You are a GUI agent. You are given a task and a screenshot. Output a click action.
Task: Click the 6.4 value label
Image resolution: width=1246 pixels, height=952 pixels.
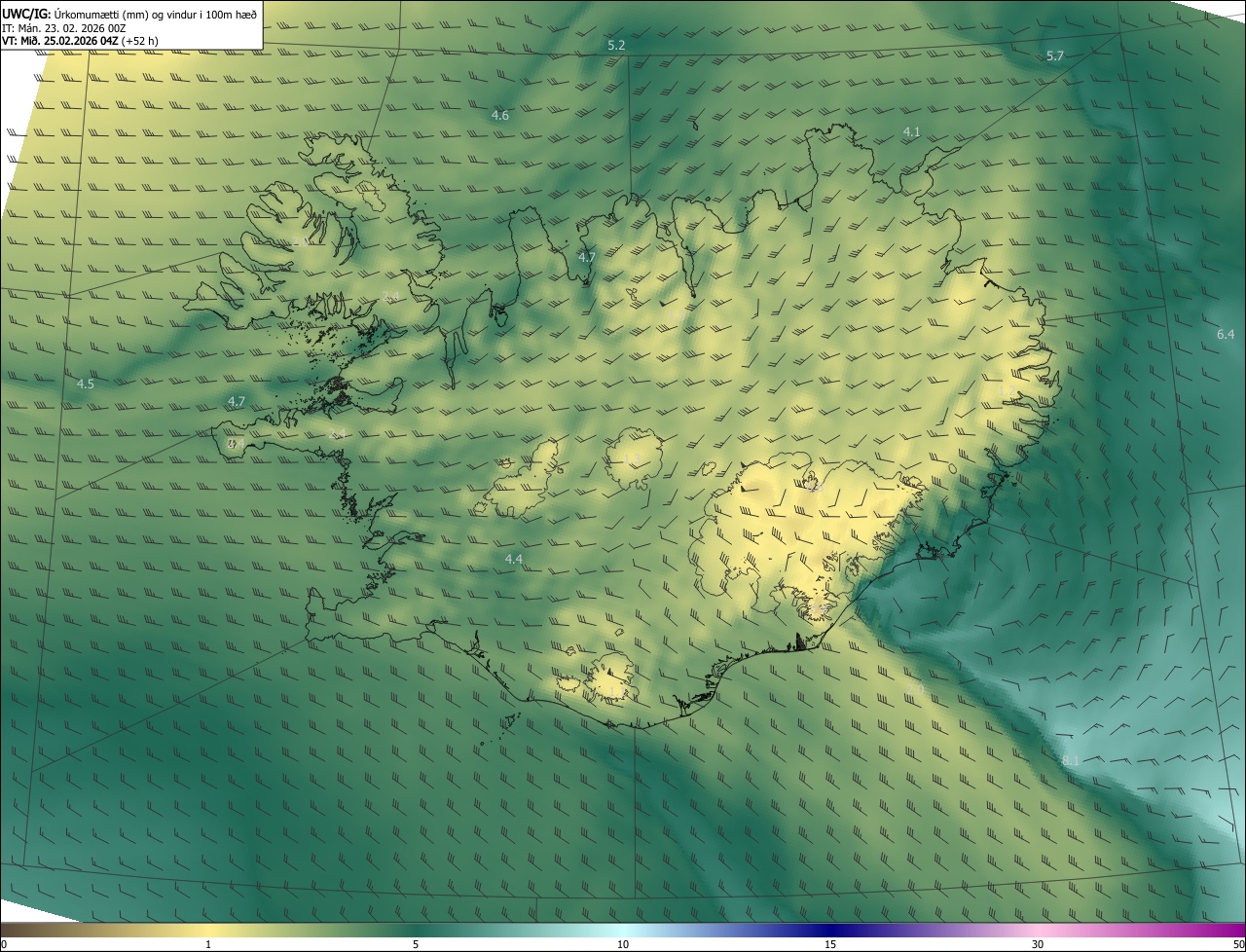pos(1226,335)
